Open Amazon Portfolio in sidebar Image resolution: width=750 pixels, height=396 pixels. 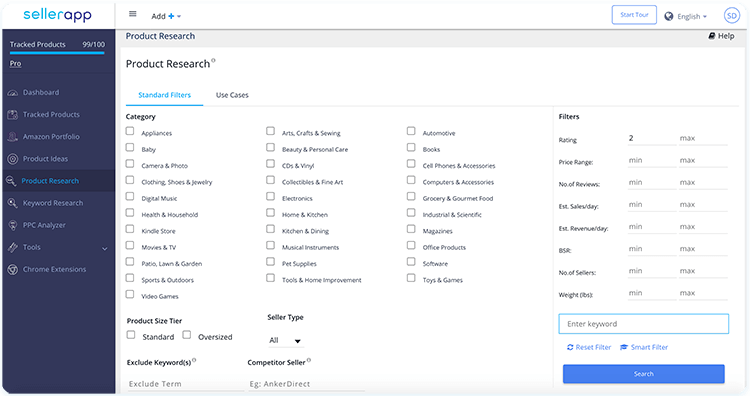point(51,137)
